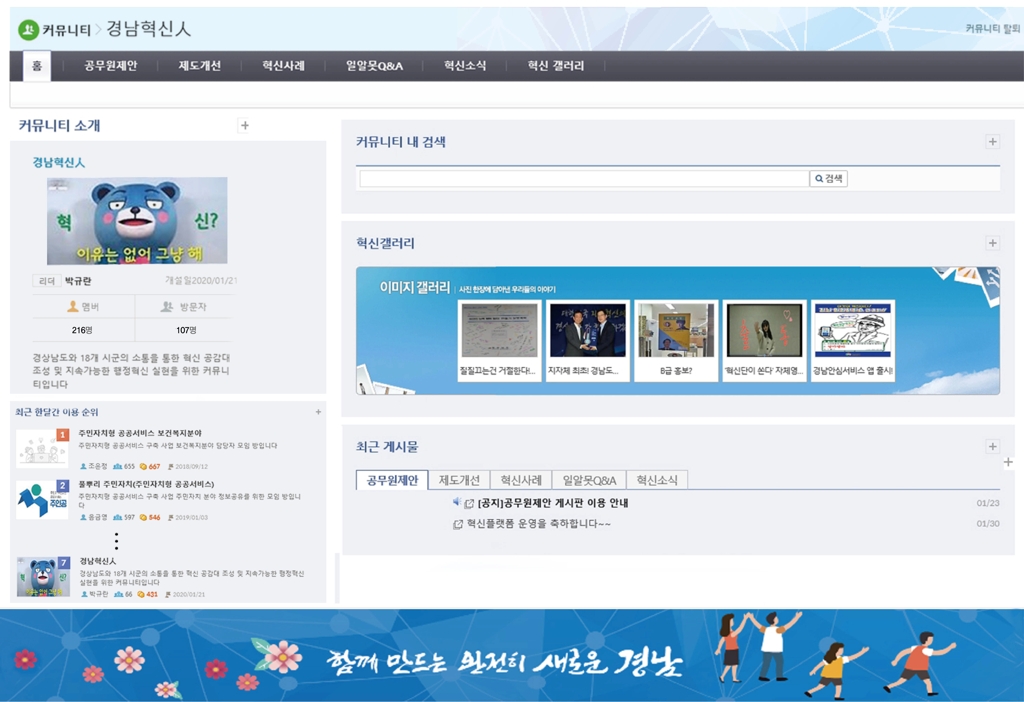Expand the 최근 게시물 section
This screenshot has width=1024, height=702.
pos(992,447)
